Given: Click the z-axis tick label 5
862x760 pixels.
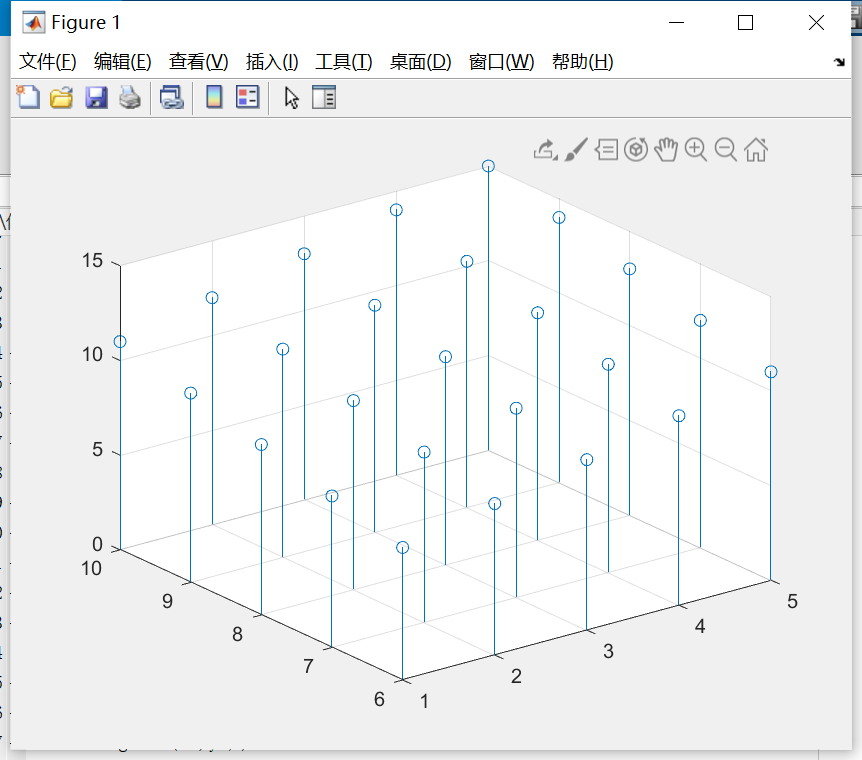Looking at the screenshot, I should [97, 450].
